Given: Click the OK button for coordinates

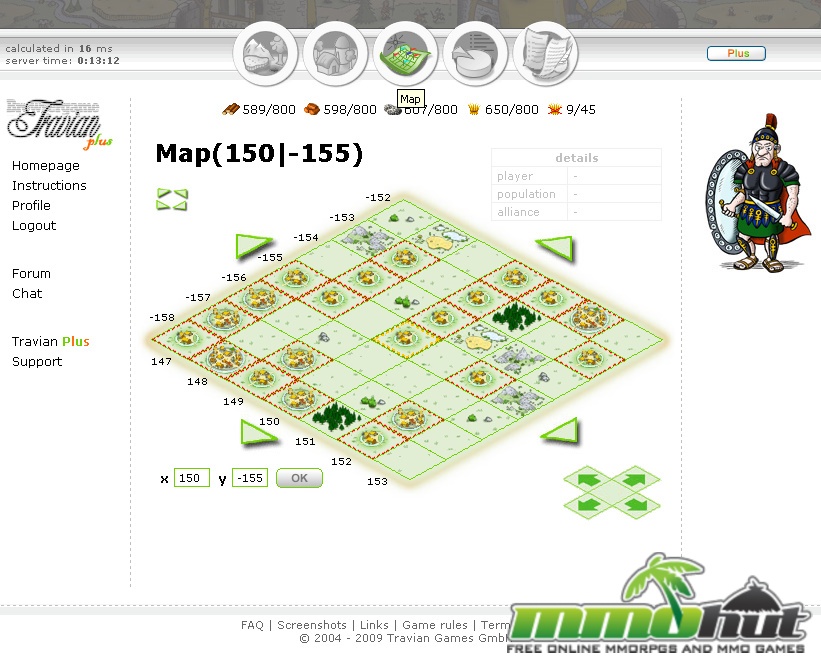Looking at the screenshot, I should (299, 478).
